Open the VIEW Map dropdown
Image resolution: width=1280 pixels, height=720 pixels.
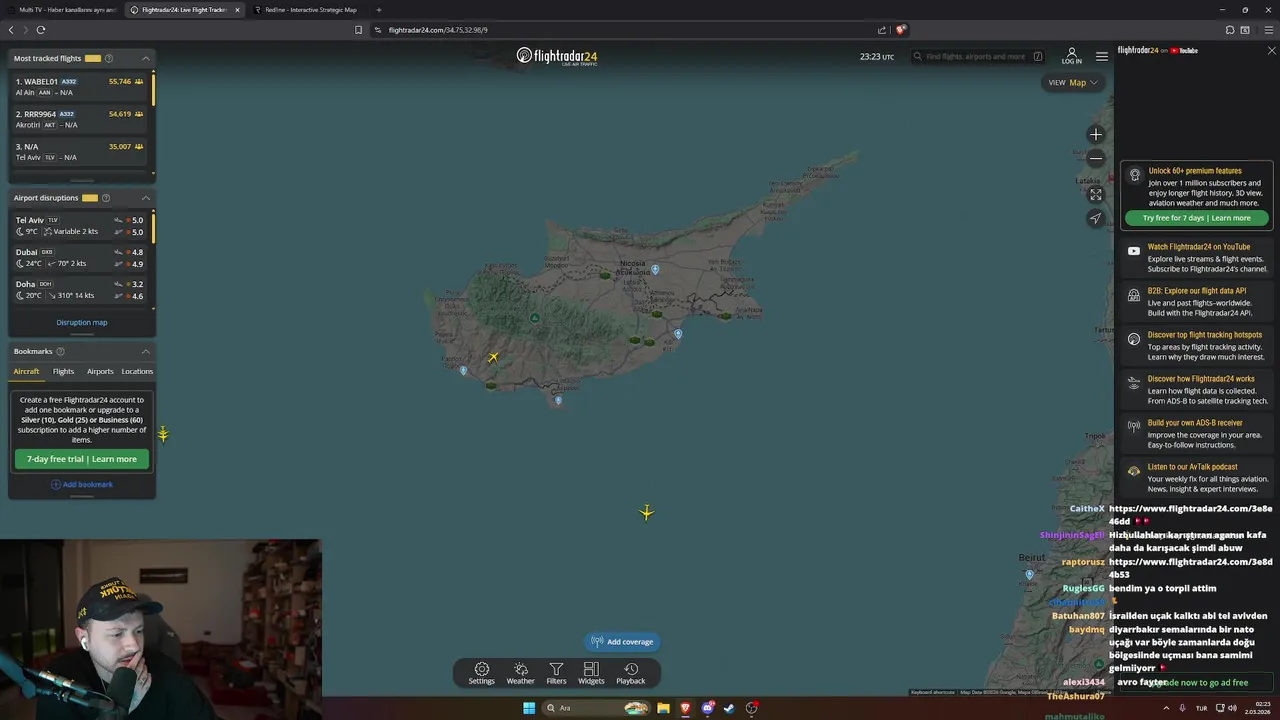(1073, 82)
